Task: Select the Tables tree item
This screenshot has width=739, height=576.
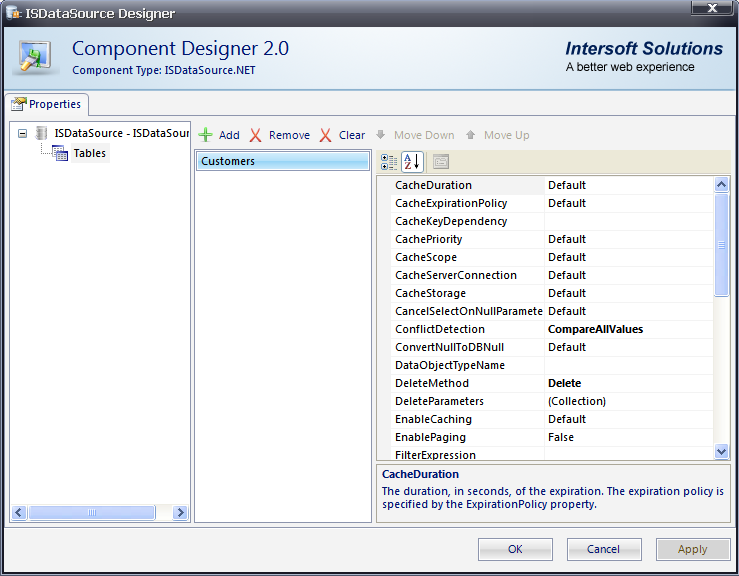Action: (x=89, y=153)
